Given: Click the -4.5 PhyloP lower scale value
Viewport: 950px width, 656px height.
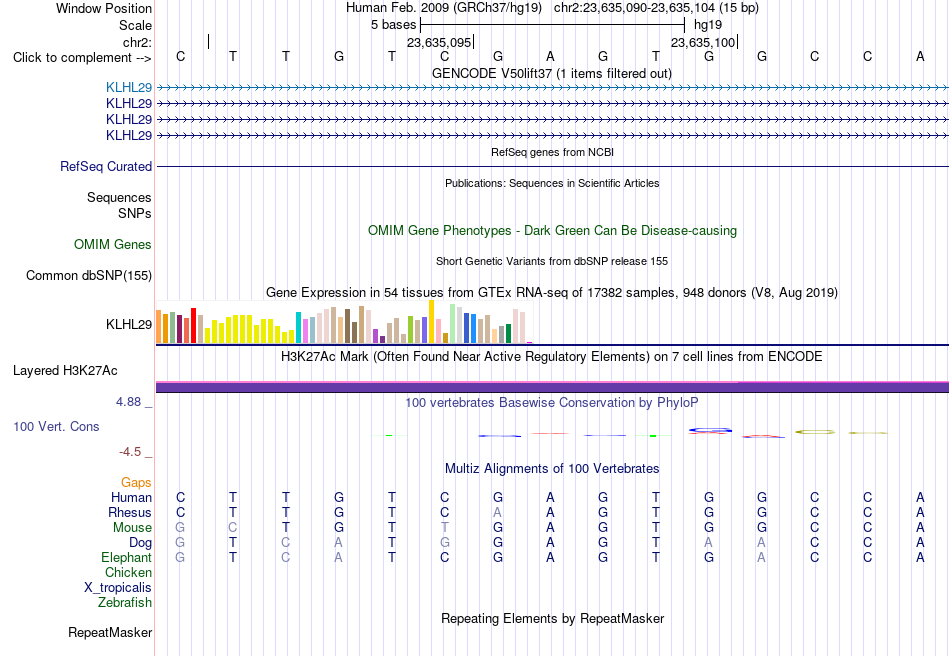Looking at the screenshot, I should tap(130, 452).
